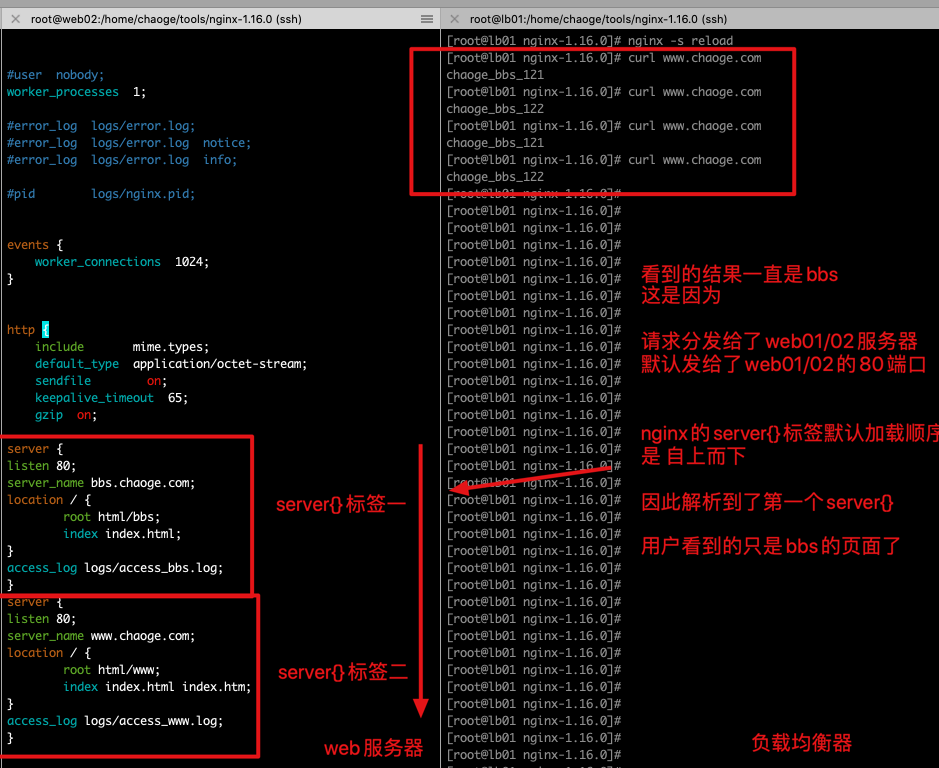Open the hamburger menu on the web02 tab
Viewport: 939px width, 768px height.
427,19
